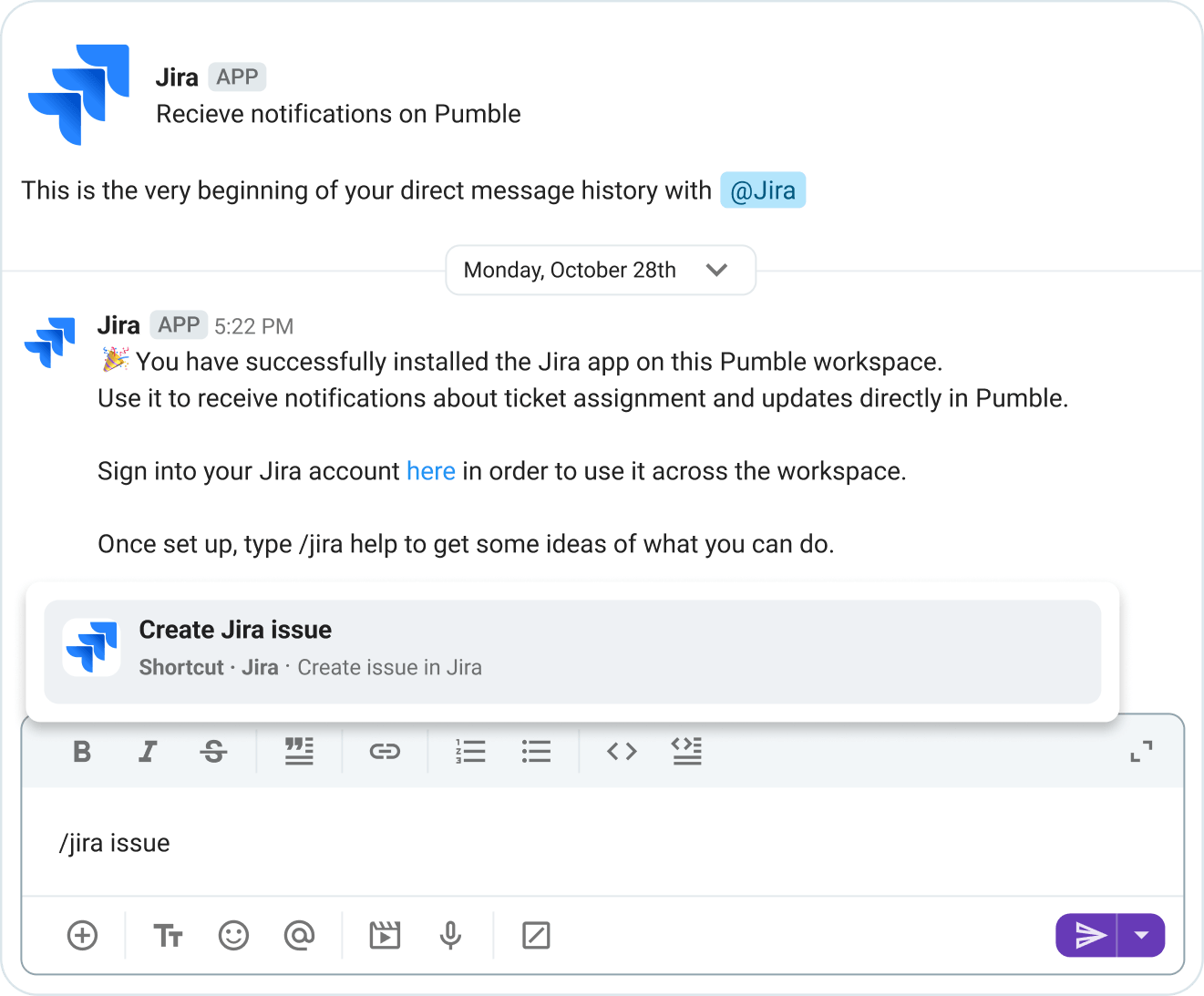The image size is (1204, 996).
Task: Click the 5:22 PM message timestamp
Action: pyautogui.click(x=253, y=326)
